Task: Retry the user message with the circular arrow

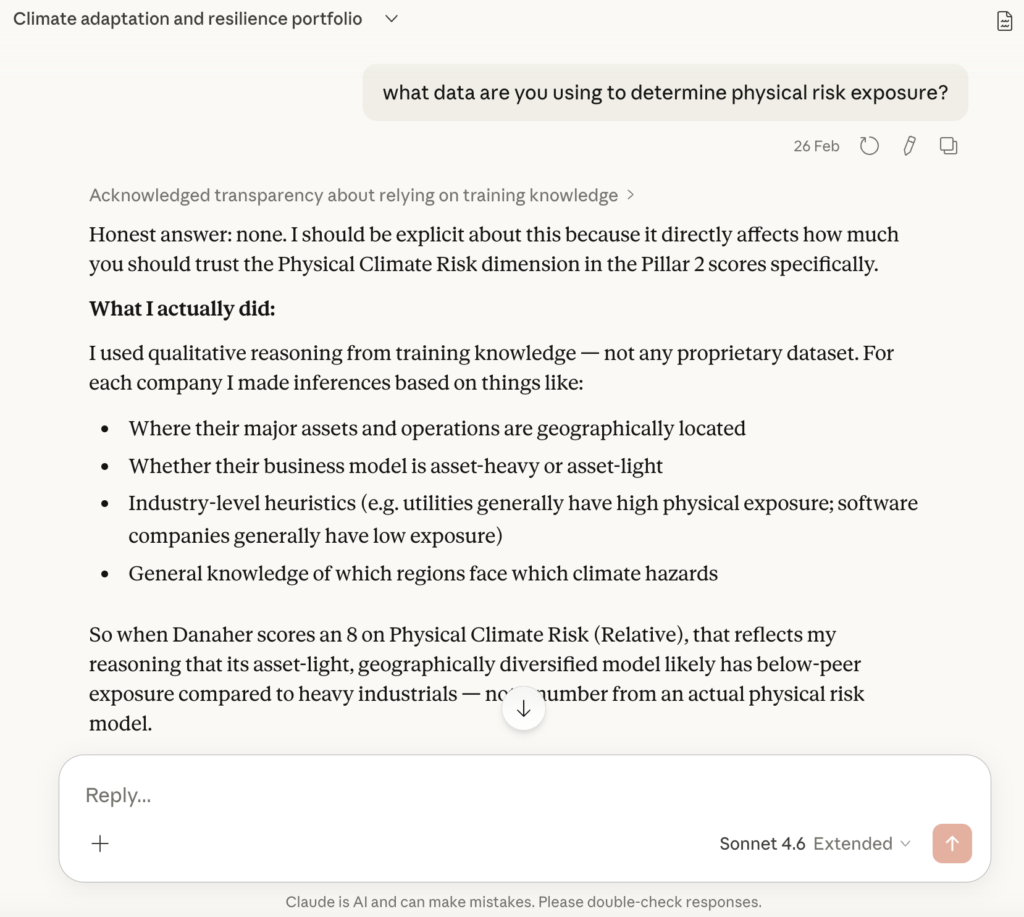Action: pos(869,146)
